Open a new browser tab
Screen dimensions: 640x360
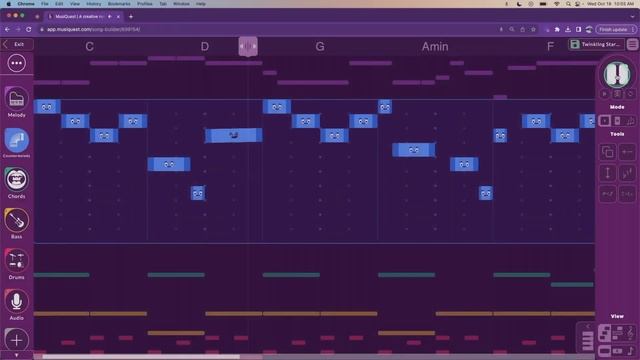(x=131, y=17)
